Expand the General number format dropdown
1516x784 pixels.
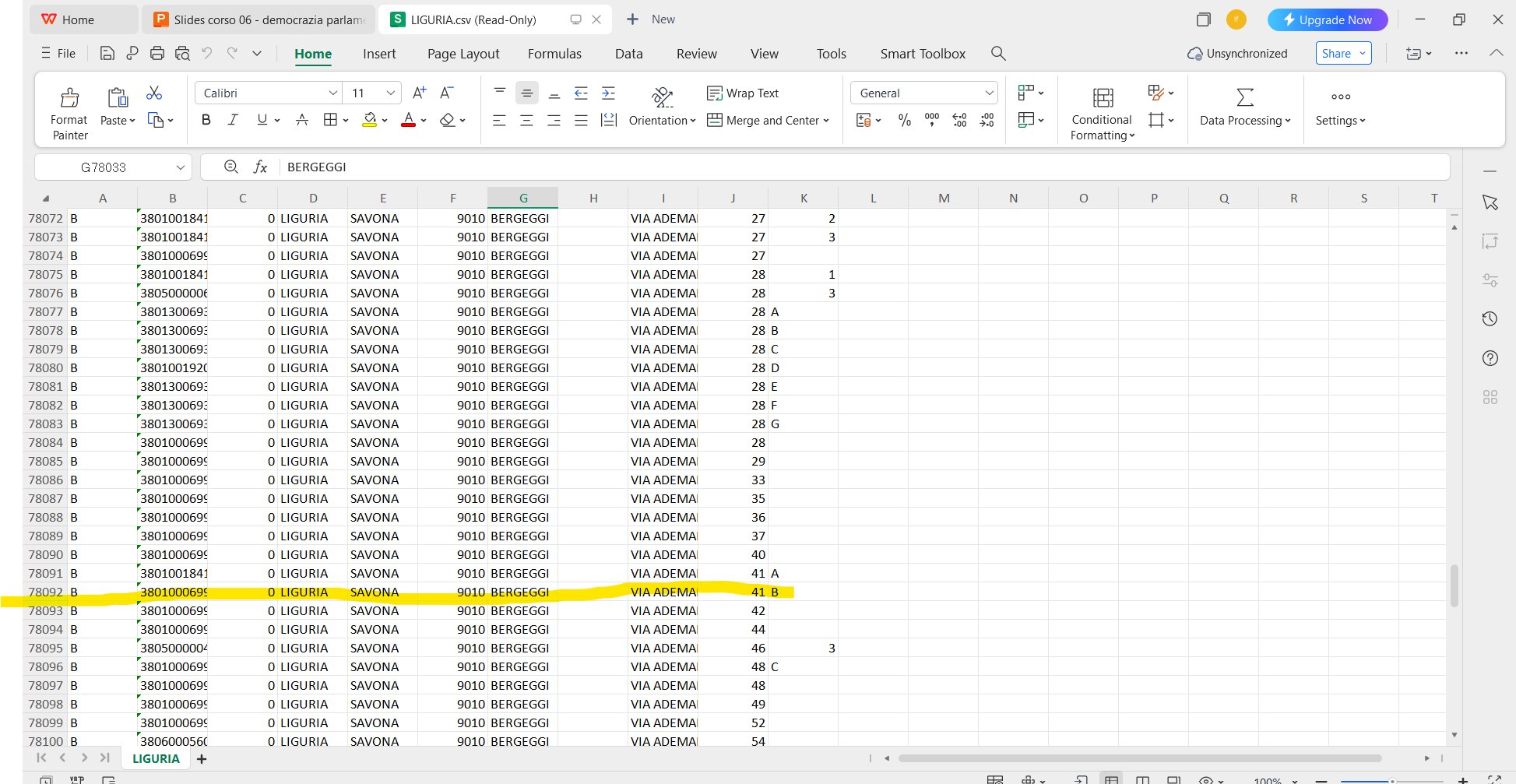tap(989, 93)
